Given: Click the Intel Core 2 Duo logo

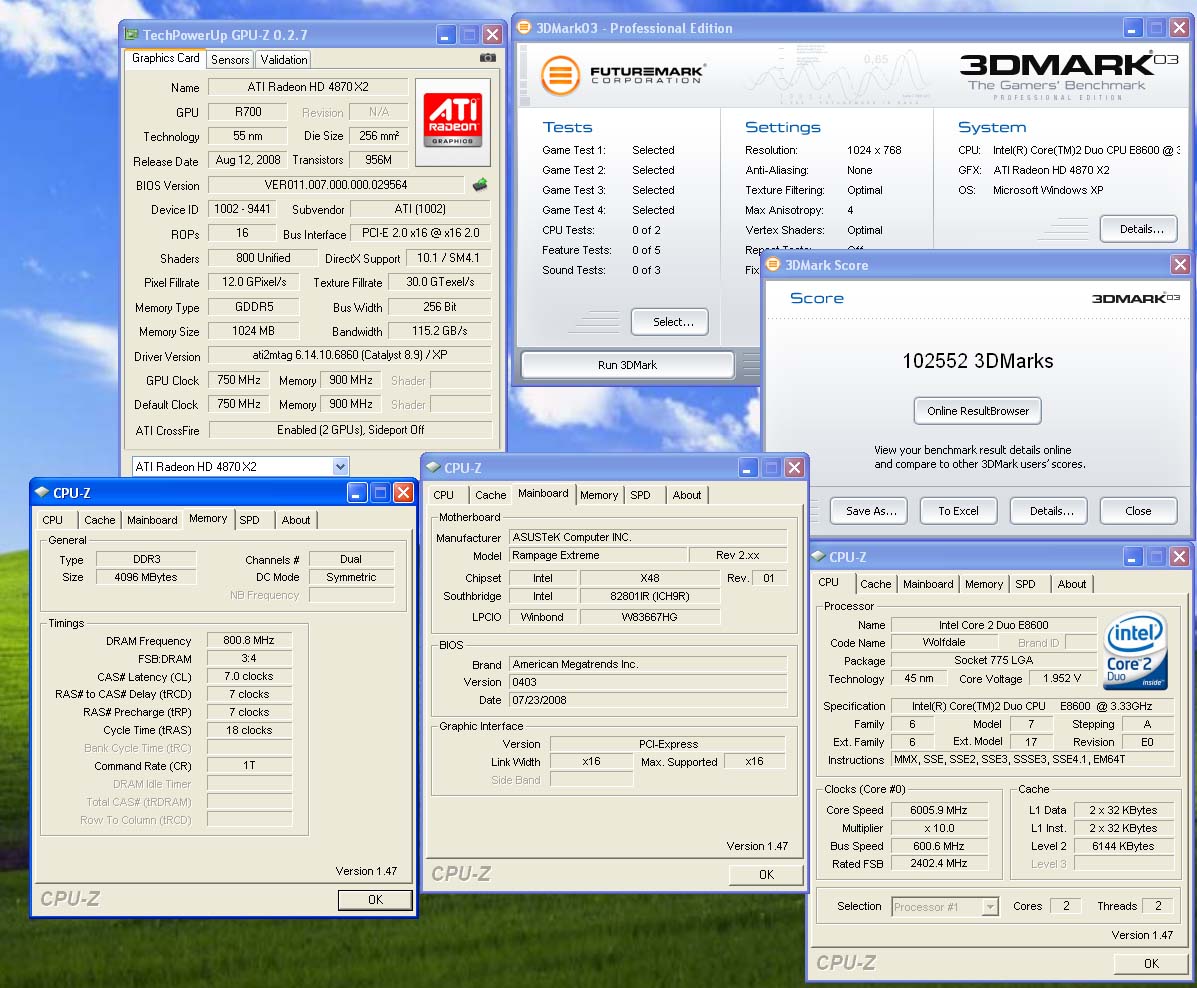Looking at the screenshot, I should [1135, 651].
